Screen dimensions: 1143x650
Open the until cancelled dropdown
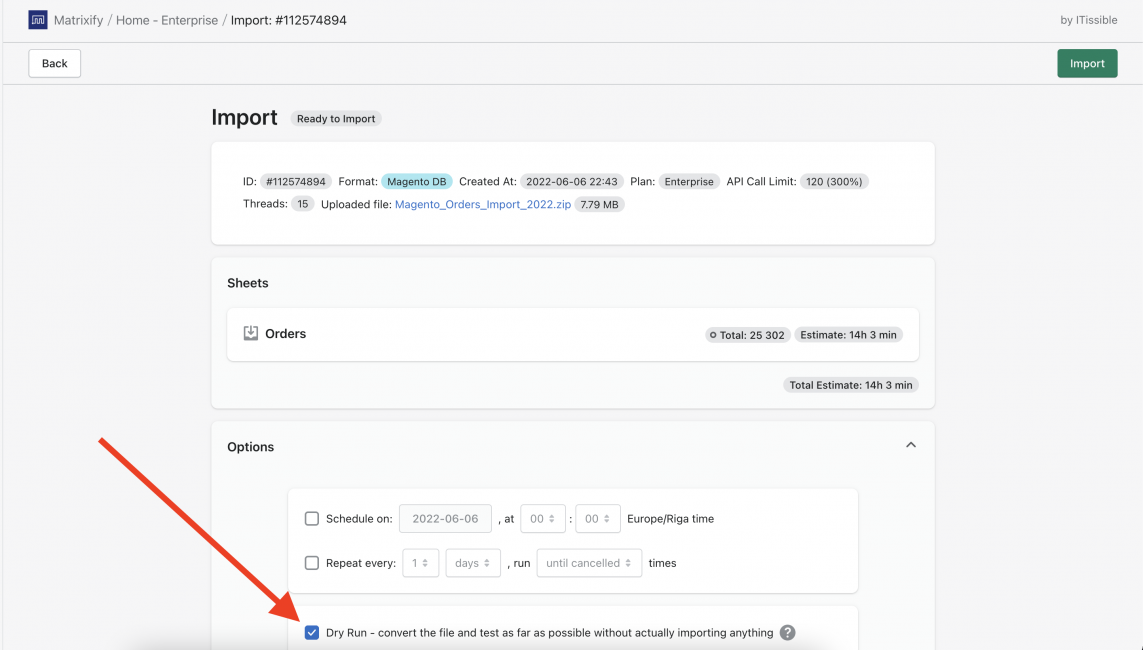(589, 562)
